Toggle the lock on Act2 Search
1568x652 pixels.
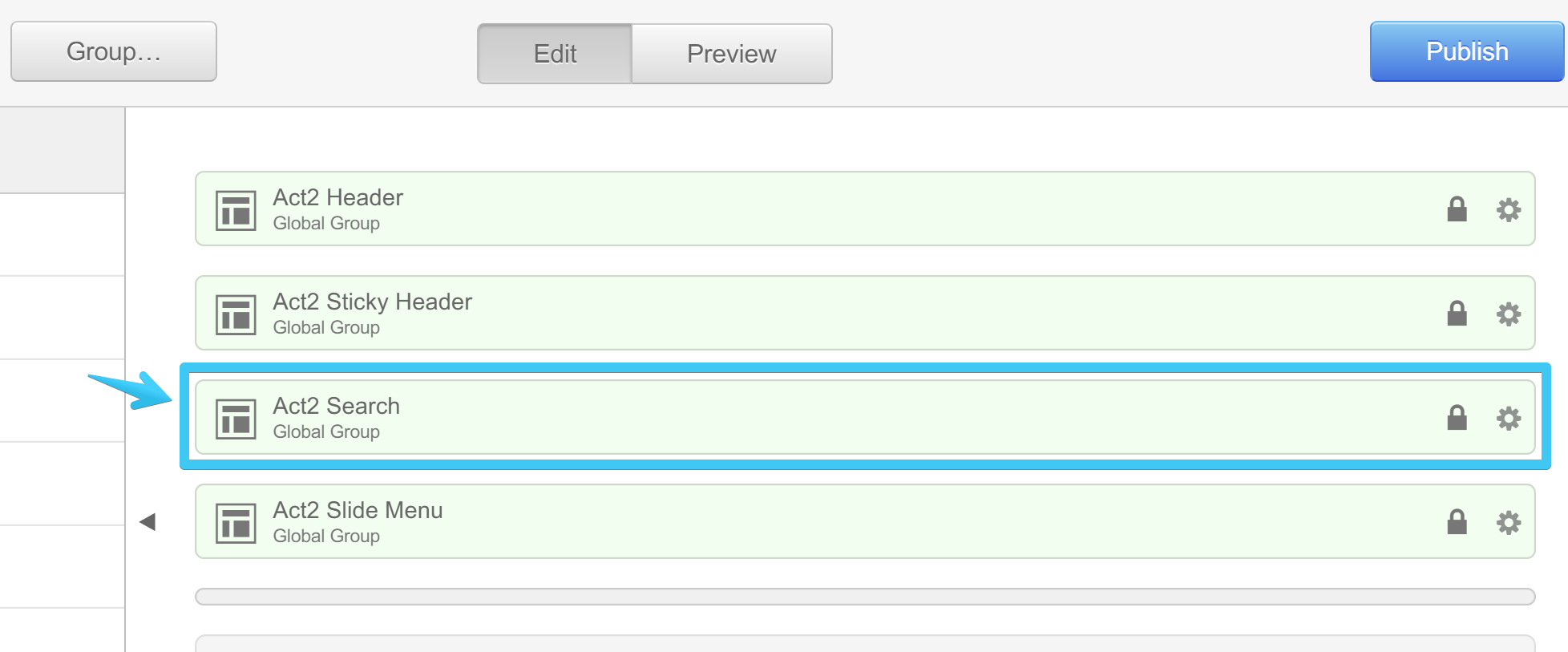(1457, 418)
